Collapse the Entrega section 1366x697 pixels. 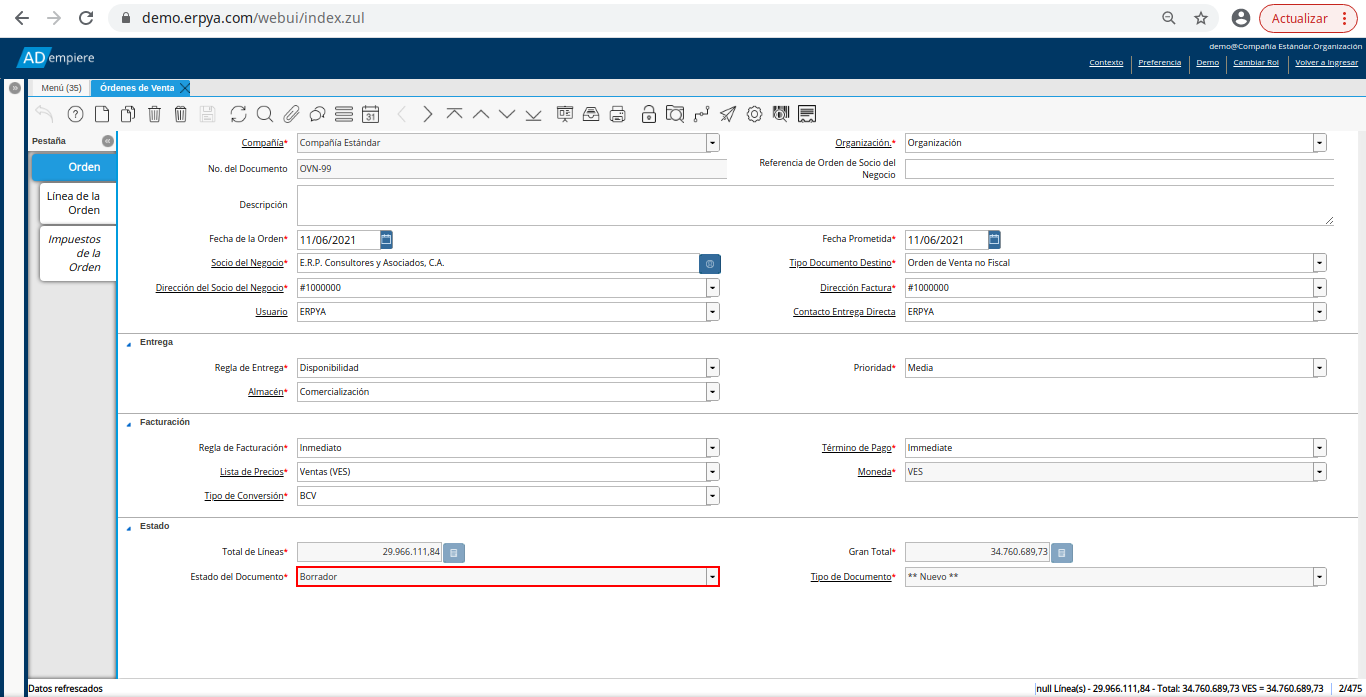coord(128,343)
